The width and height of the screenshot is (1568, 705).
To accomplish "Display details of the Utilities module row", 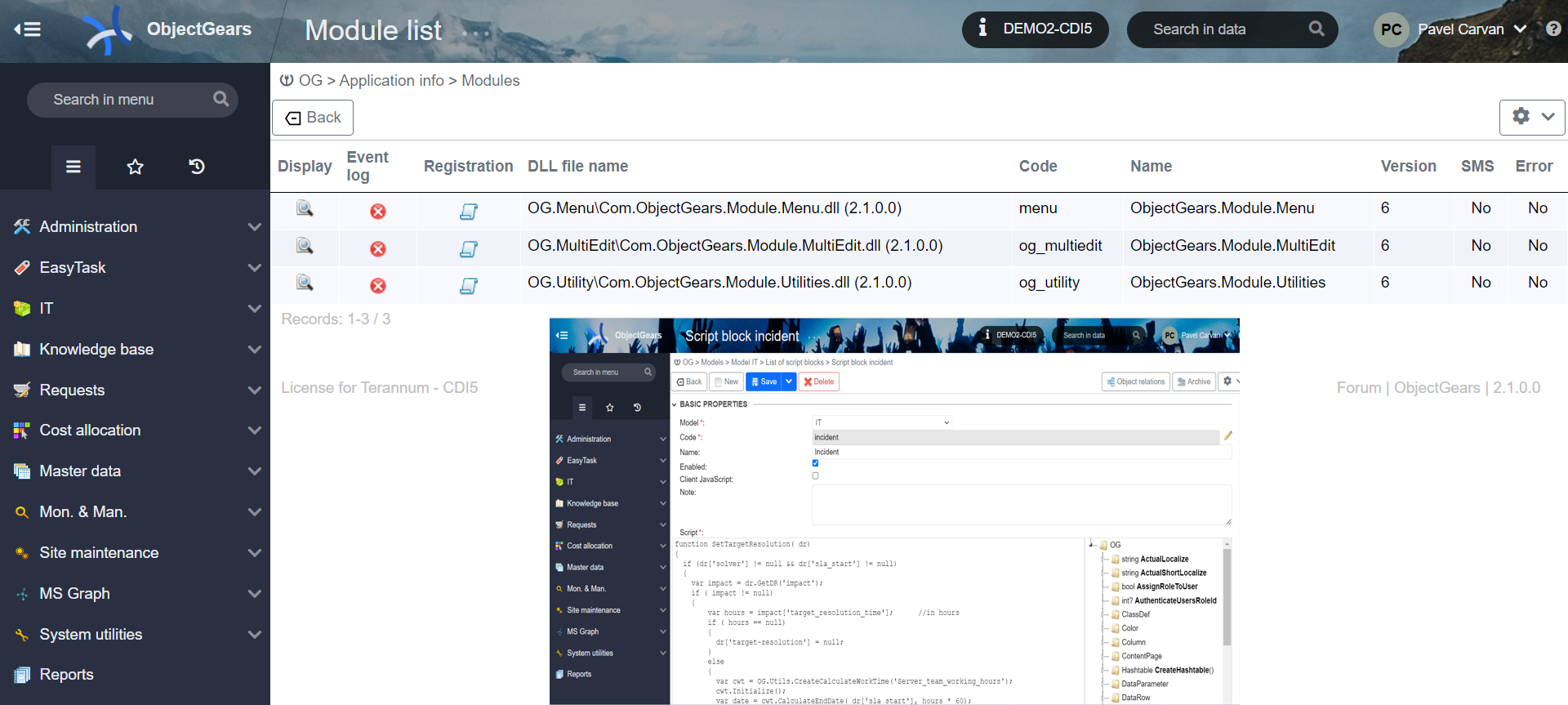I will click(x=305, y=283).
